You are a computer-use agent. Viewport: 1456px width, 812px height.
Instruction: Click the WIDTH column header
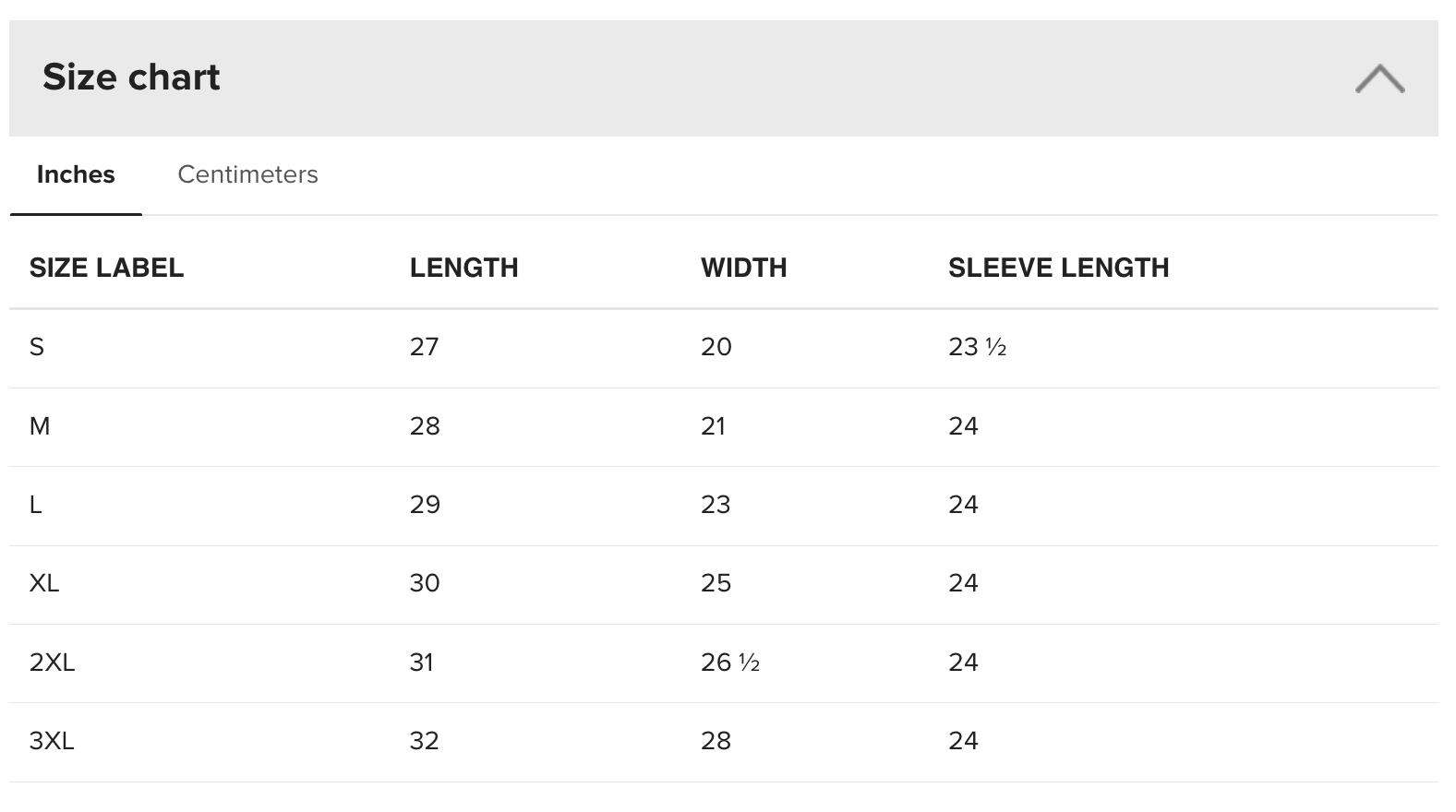tap(743, 268)
